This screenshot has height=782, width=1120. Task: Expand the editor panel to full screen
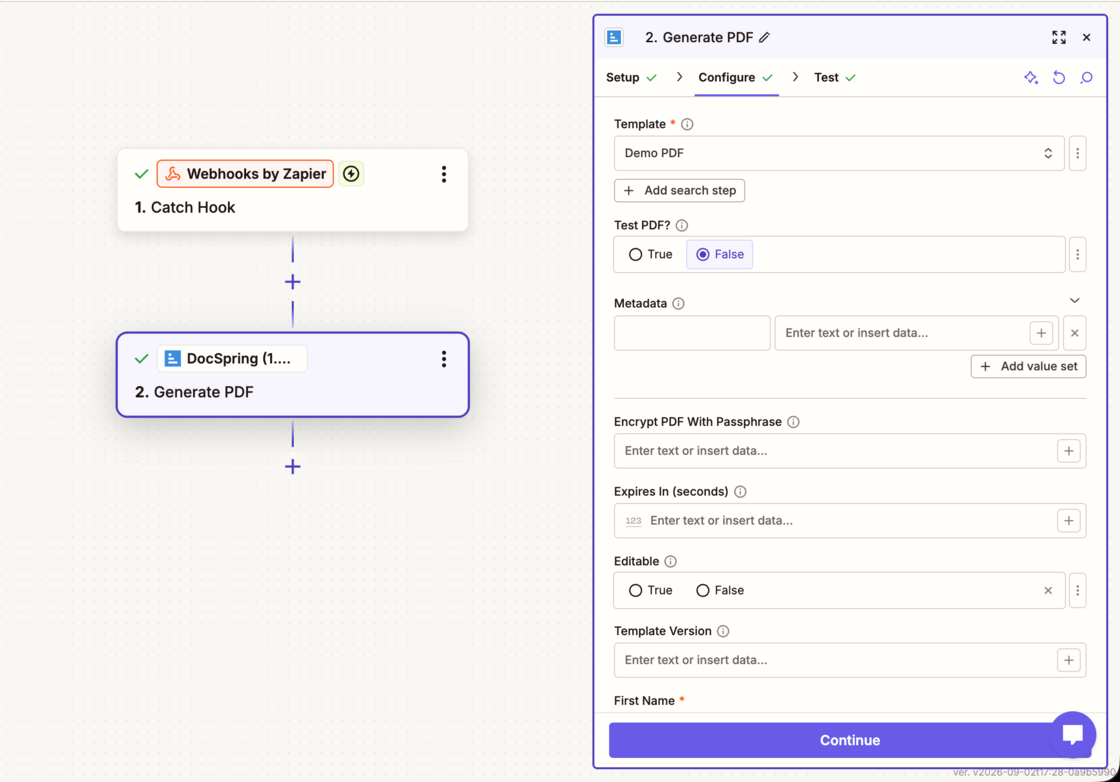[1059, 37]
